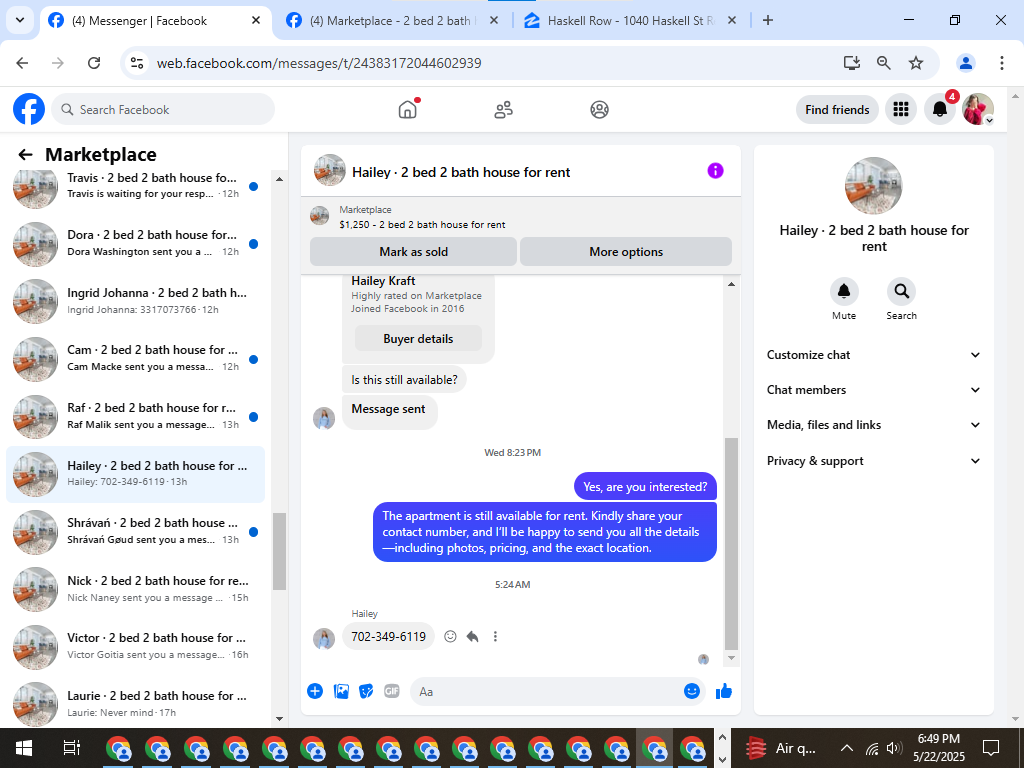Open the Windows Start menu
Viewport: 1024px width, 768px height.
click(x=24, y=748)
